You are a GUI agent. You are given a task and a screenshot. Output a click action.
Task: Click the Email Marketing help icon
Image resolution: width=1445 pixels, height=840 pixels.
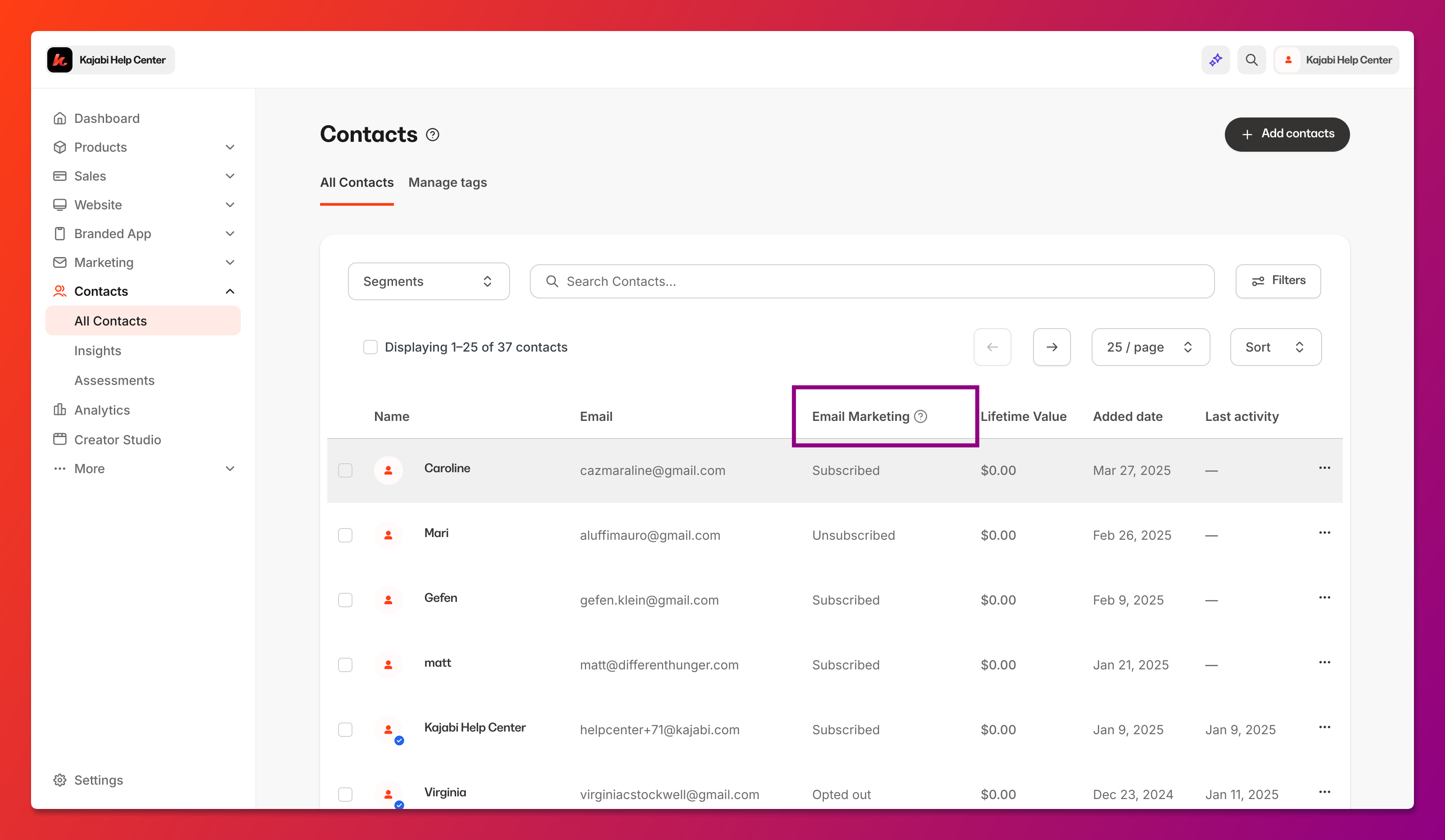pos(920,416)
